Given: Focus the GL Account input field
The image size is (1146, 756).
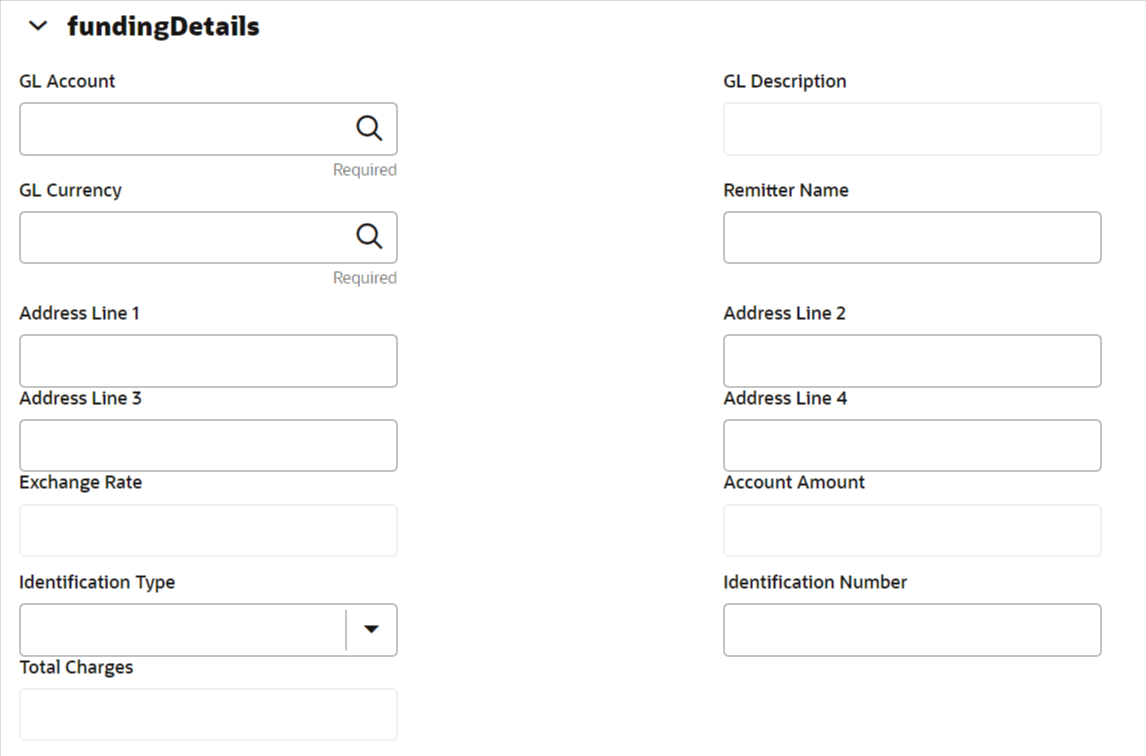Looking at the screenshot, I should click(182, 129).
